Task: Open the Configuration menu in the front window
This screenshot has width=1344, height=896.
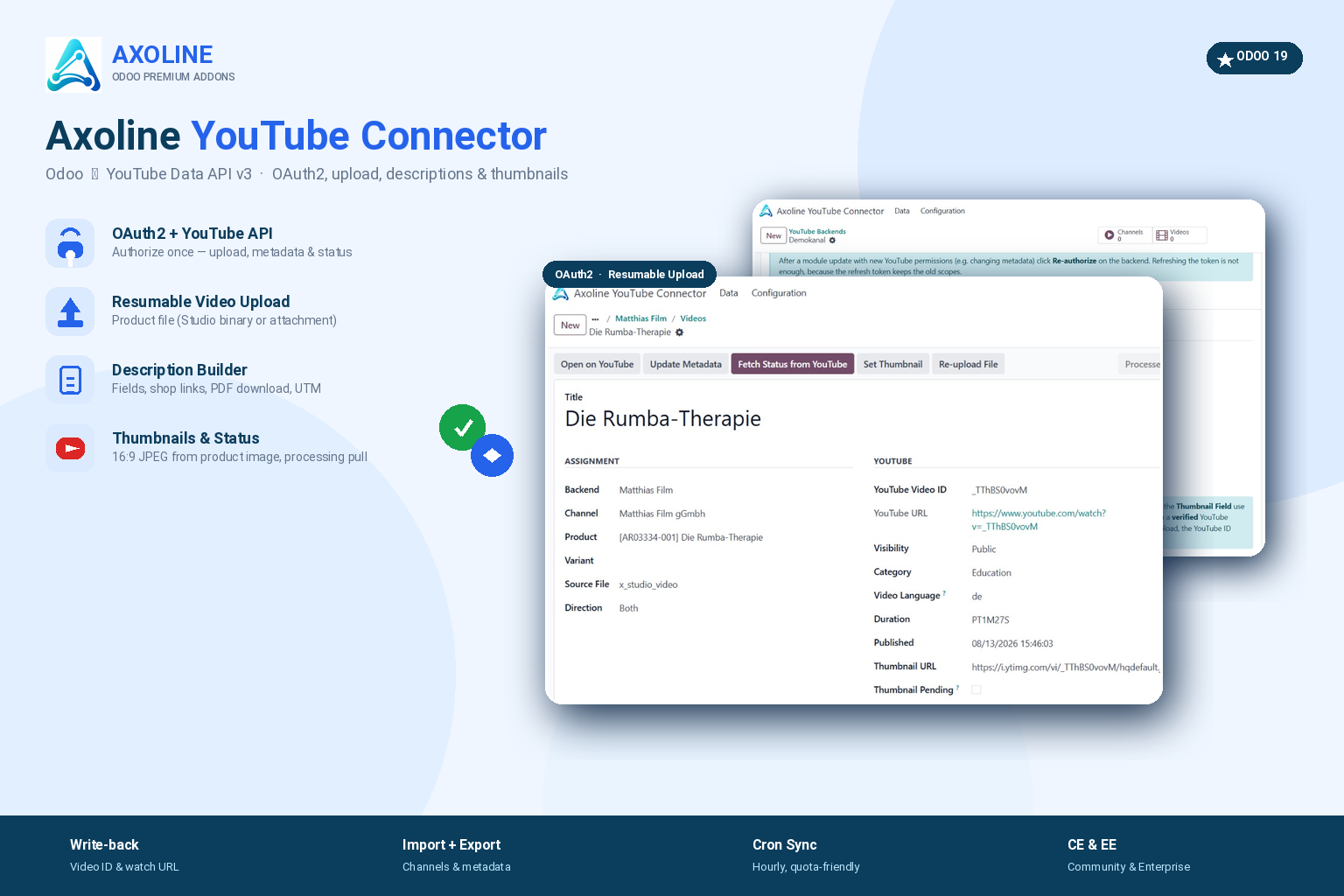Action: [x=779, y=293]
